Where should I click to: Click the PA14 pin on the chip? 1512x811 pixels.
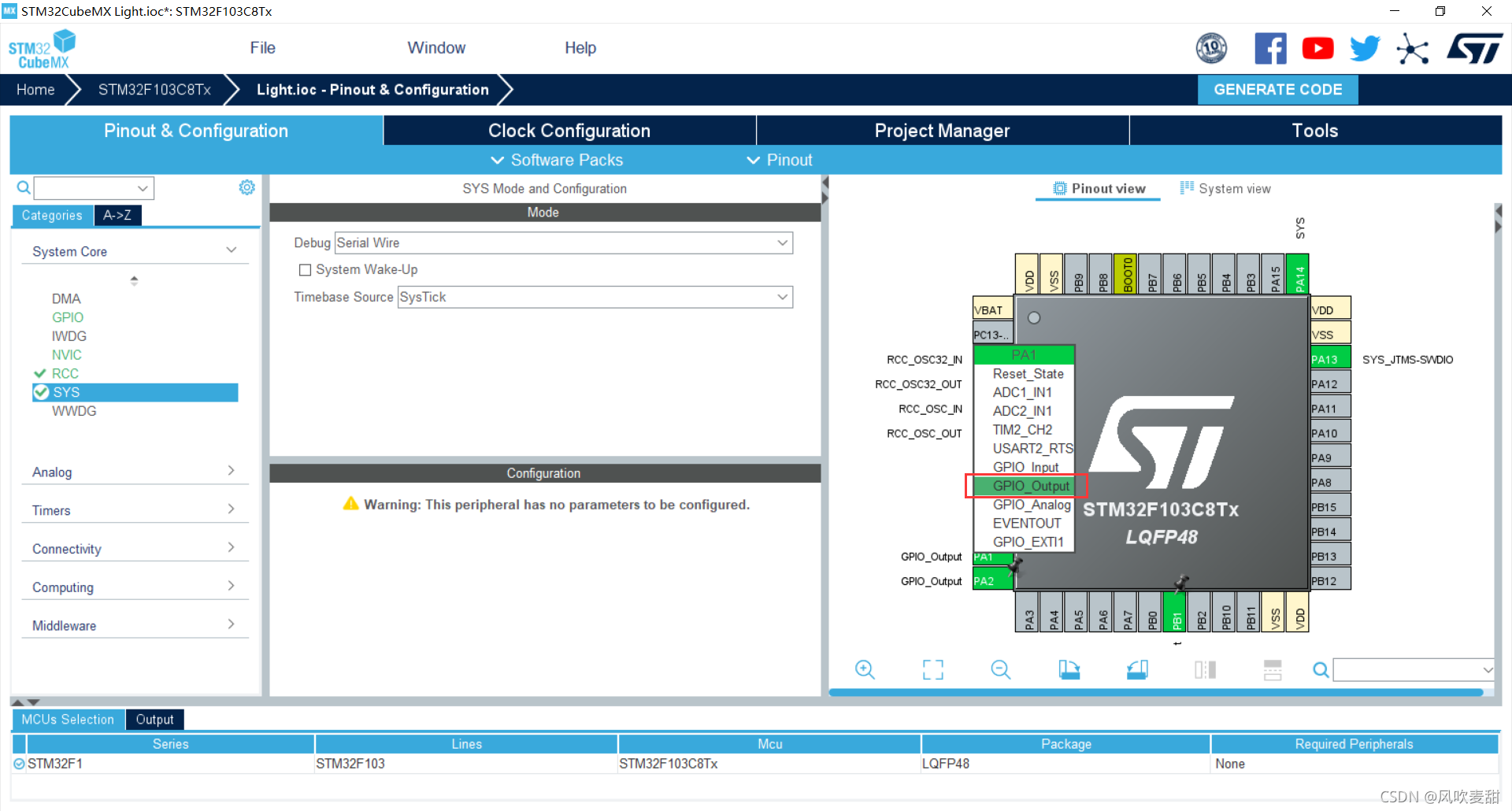1299,274
